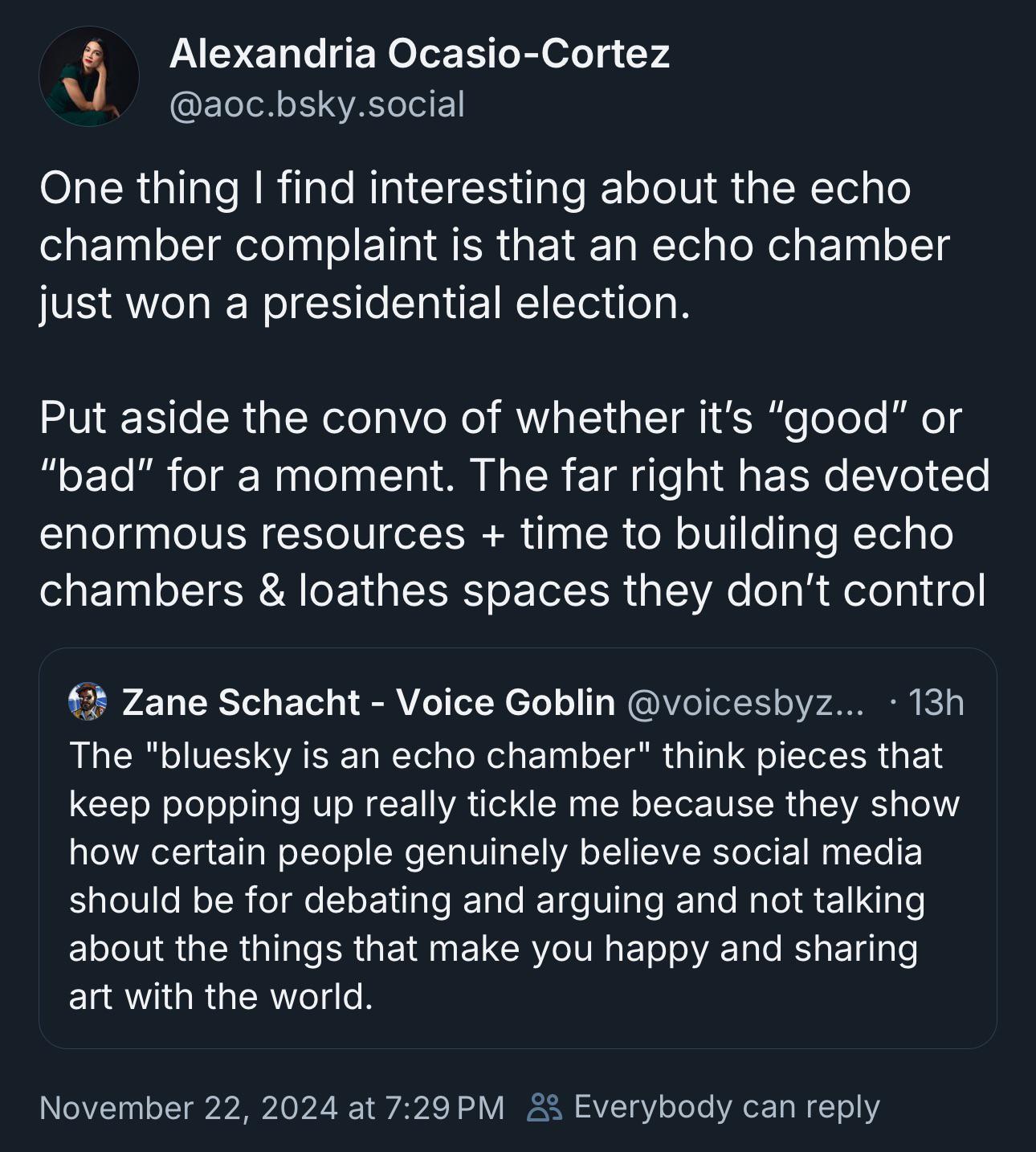Click the November 22, 2024 post date

tap(271, 1108)
